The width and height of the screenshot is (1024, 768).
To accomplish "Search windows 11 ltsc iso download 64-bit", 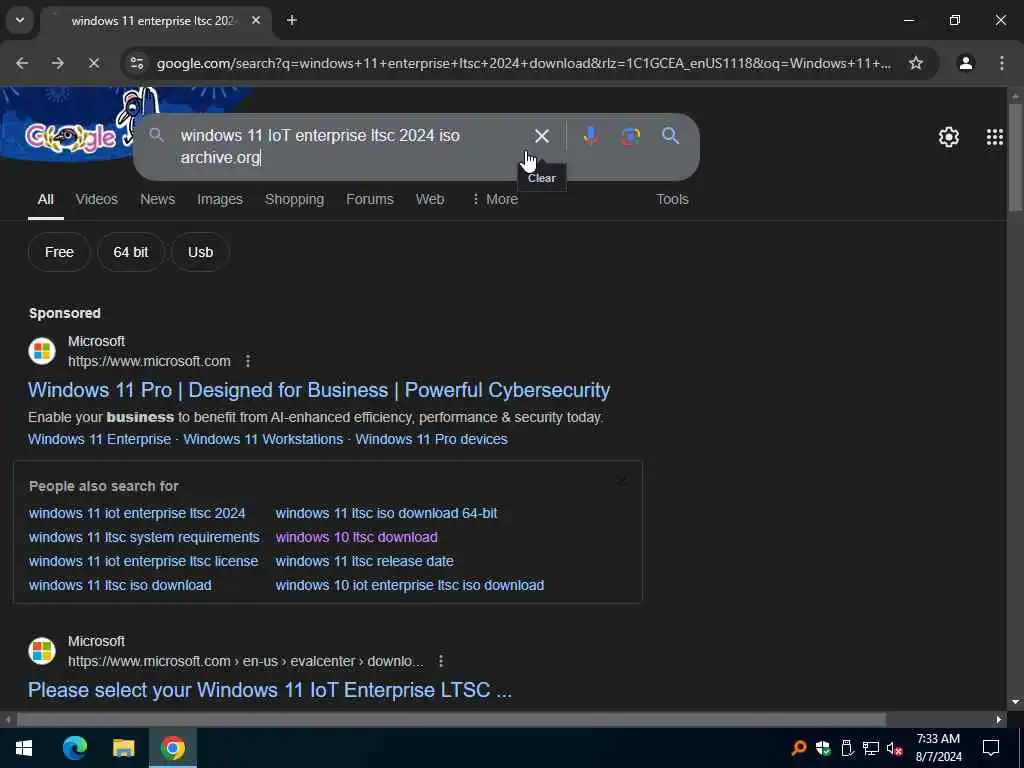I will coord(386,513).
